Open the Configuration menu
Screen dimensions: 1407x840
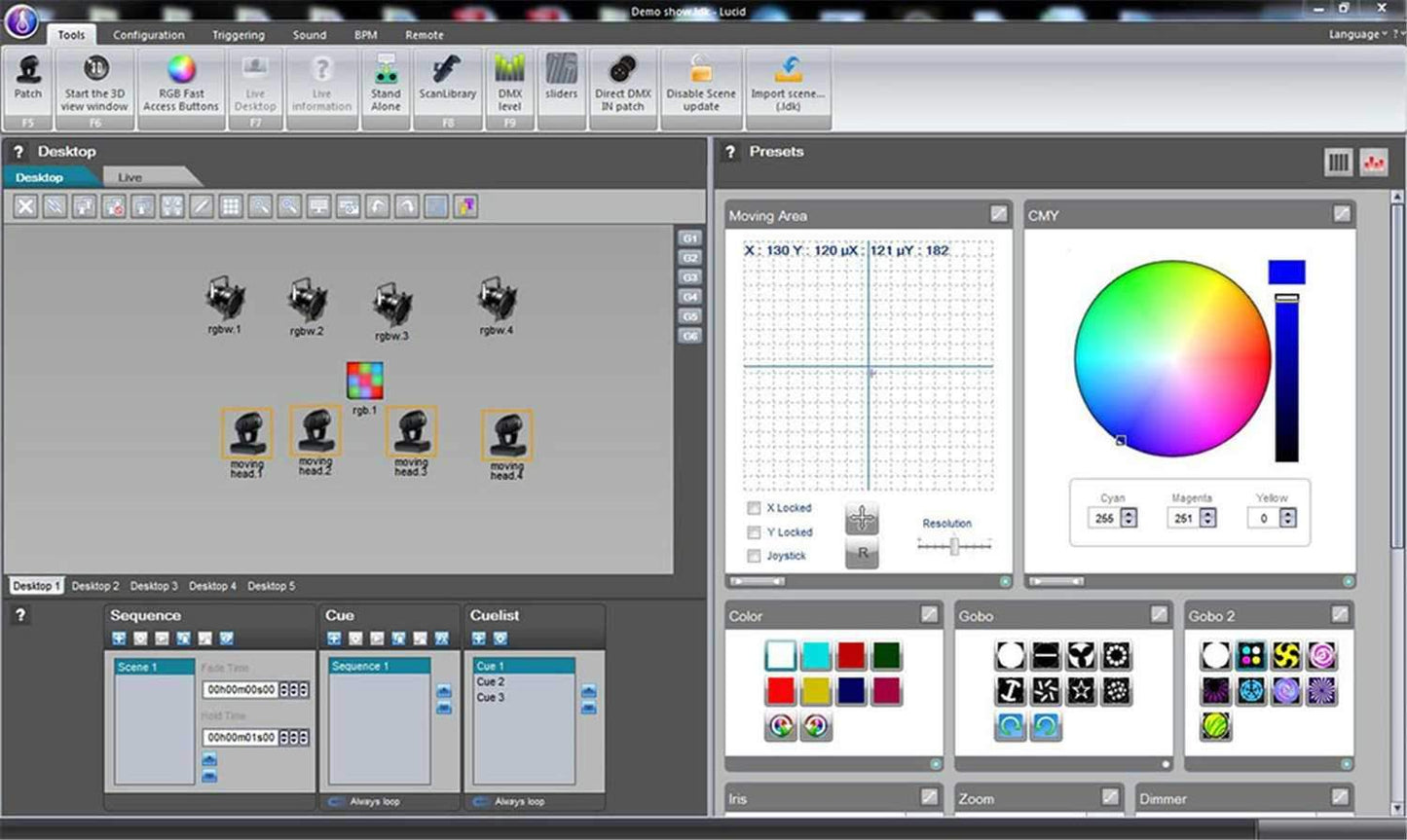(148, 34)
